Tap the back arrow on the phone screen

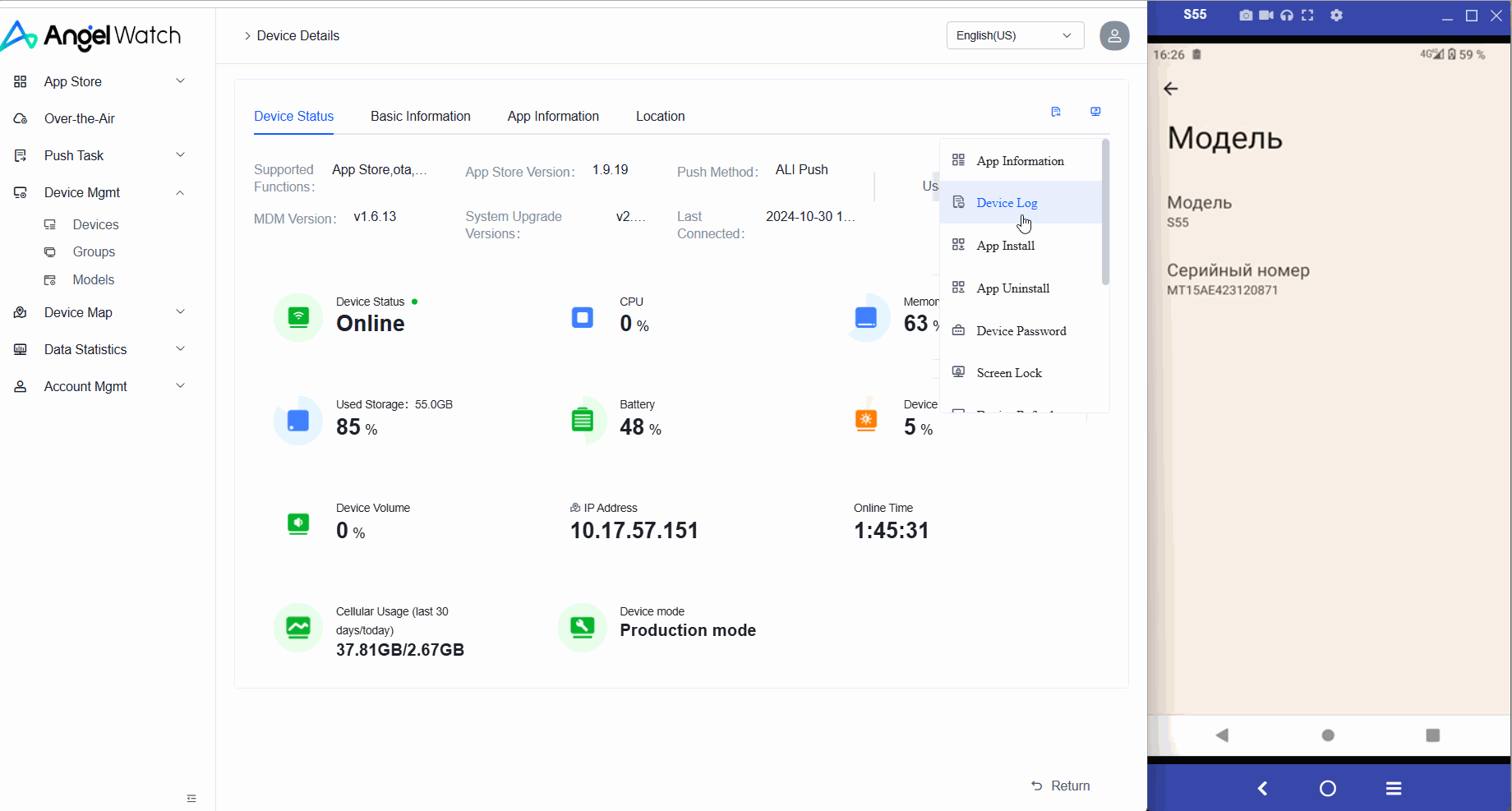1171,89
